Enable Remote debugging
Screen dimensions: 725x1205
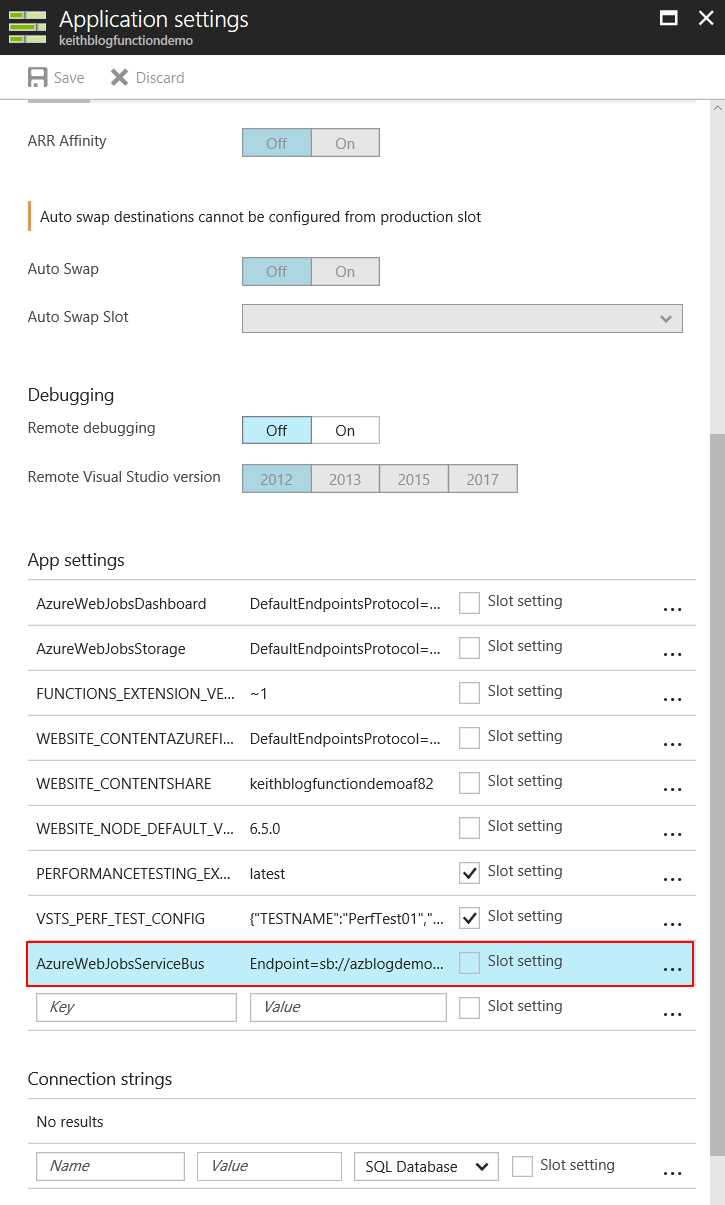345,430
